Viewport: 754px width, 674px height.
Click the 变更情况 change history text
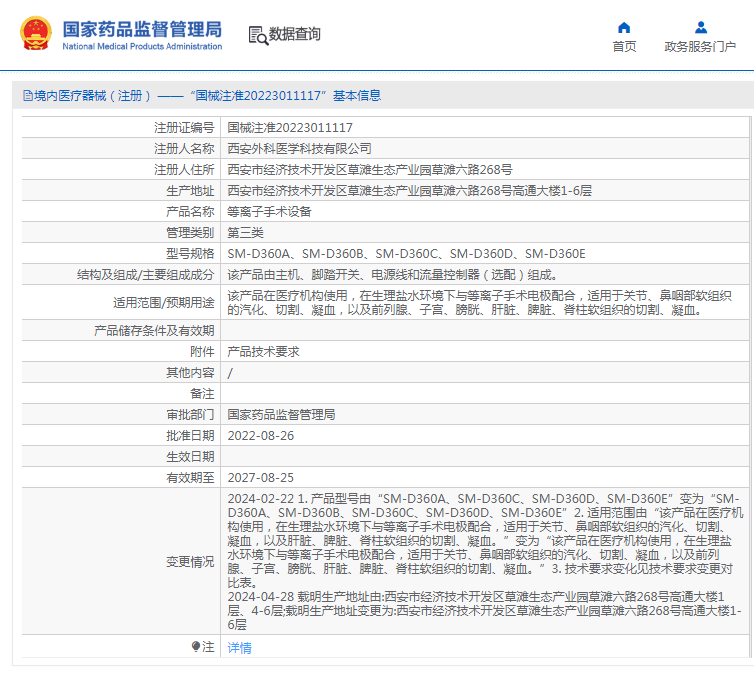click(485, 562)
